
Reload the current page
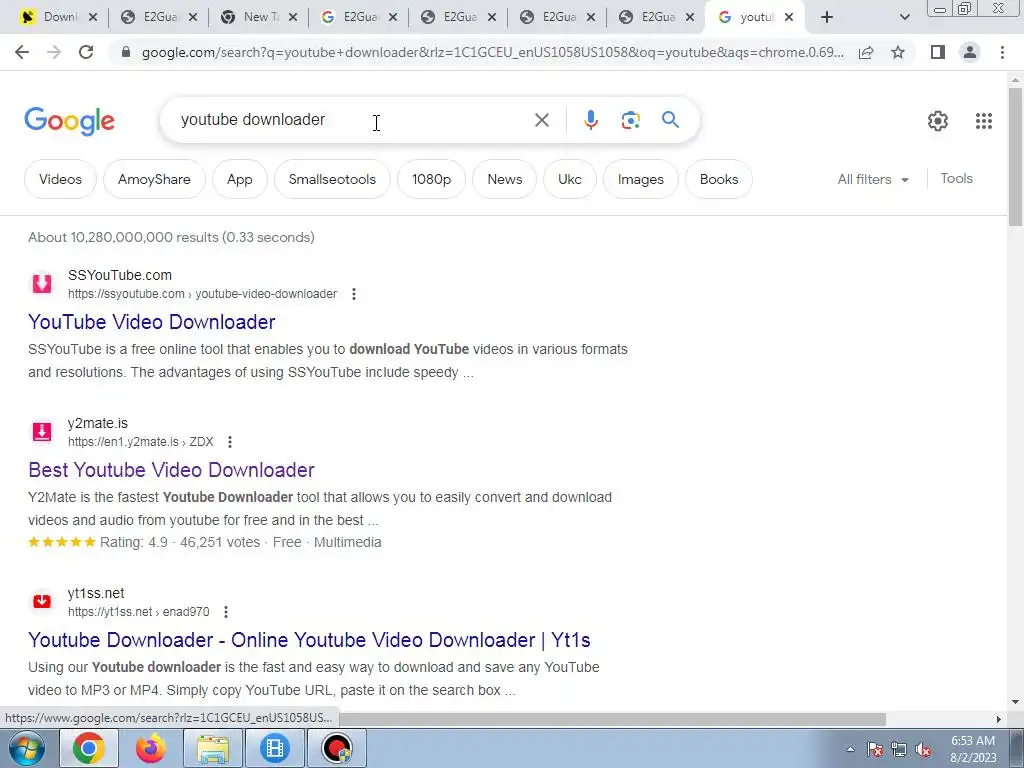(x=86, y=52)
